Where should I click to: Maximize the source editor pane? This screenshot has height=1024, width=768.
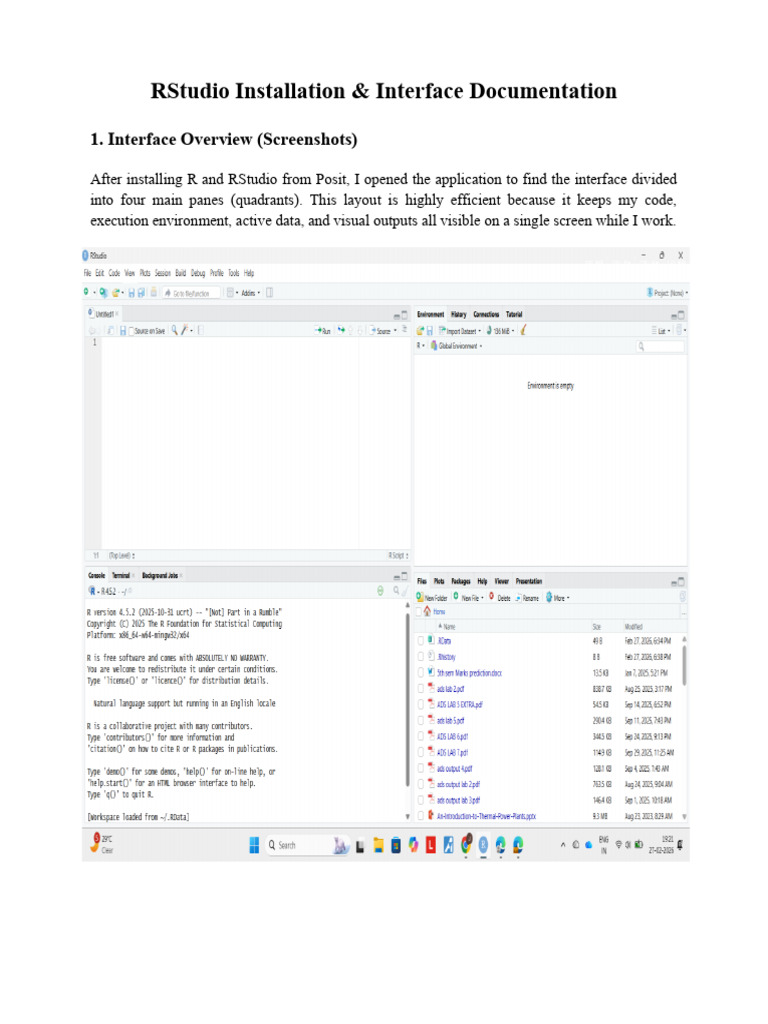point(404,315)
